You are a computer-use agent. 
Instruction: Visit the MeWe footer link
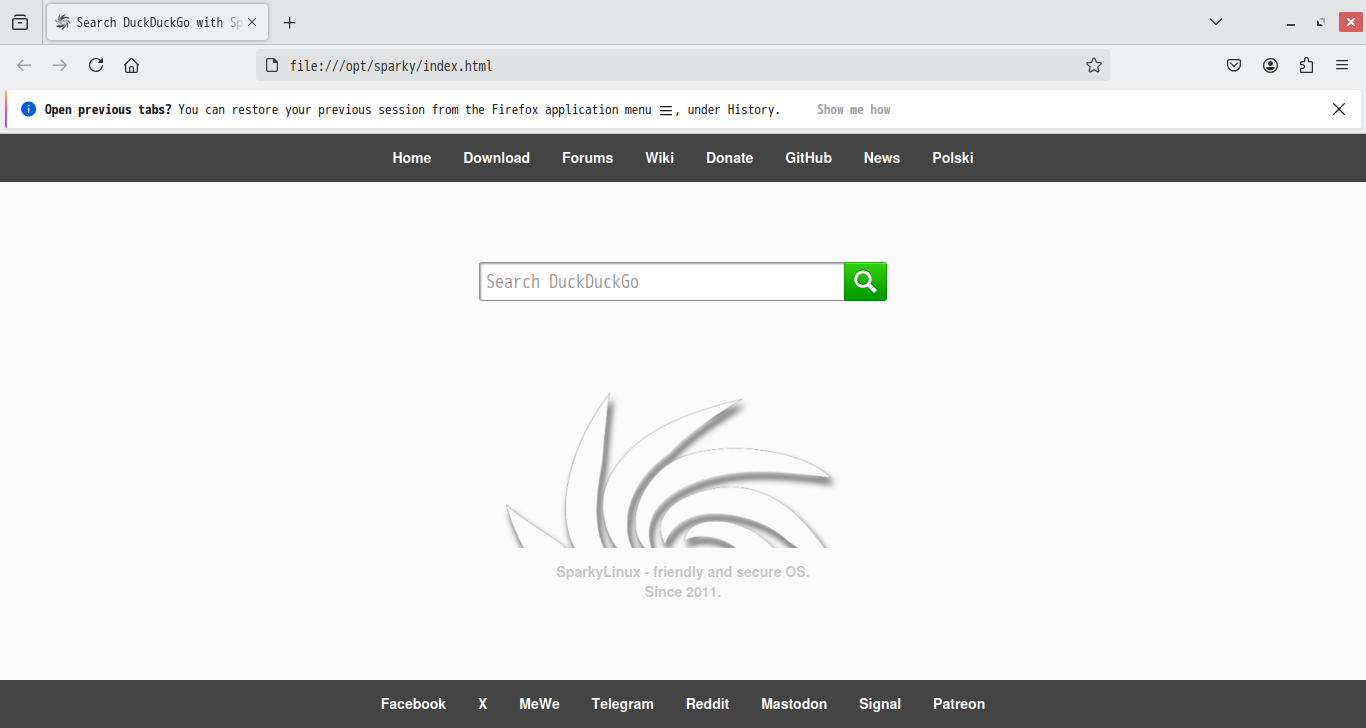coord(539,704)
